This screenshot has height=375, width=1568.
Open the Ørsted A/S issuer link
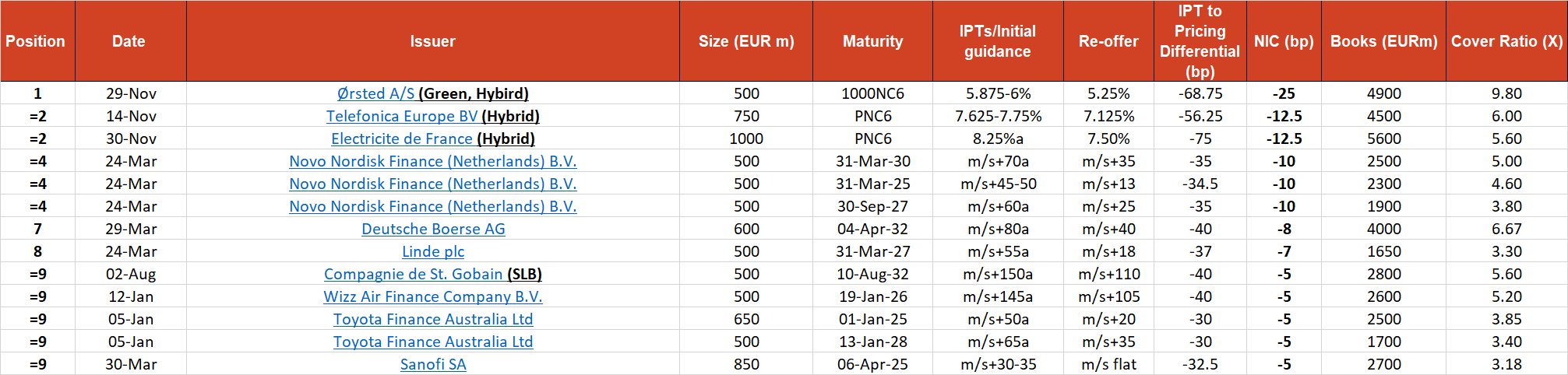pyautogui.click(x=375, y=93)
